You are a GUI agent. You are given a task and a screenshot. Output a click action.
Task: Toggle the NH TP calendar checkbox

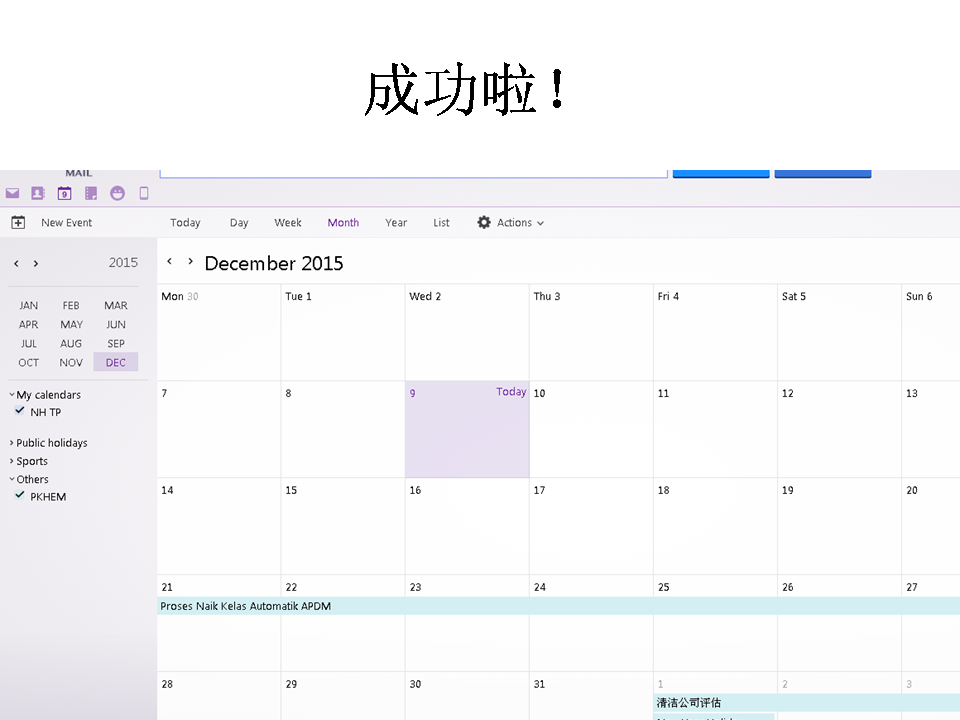click(x=20, y=411)
